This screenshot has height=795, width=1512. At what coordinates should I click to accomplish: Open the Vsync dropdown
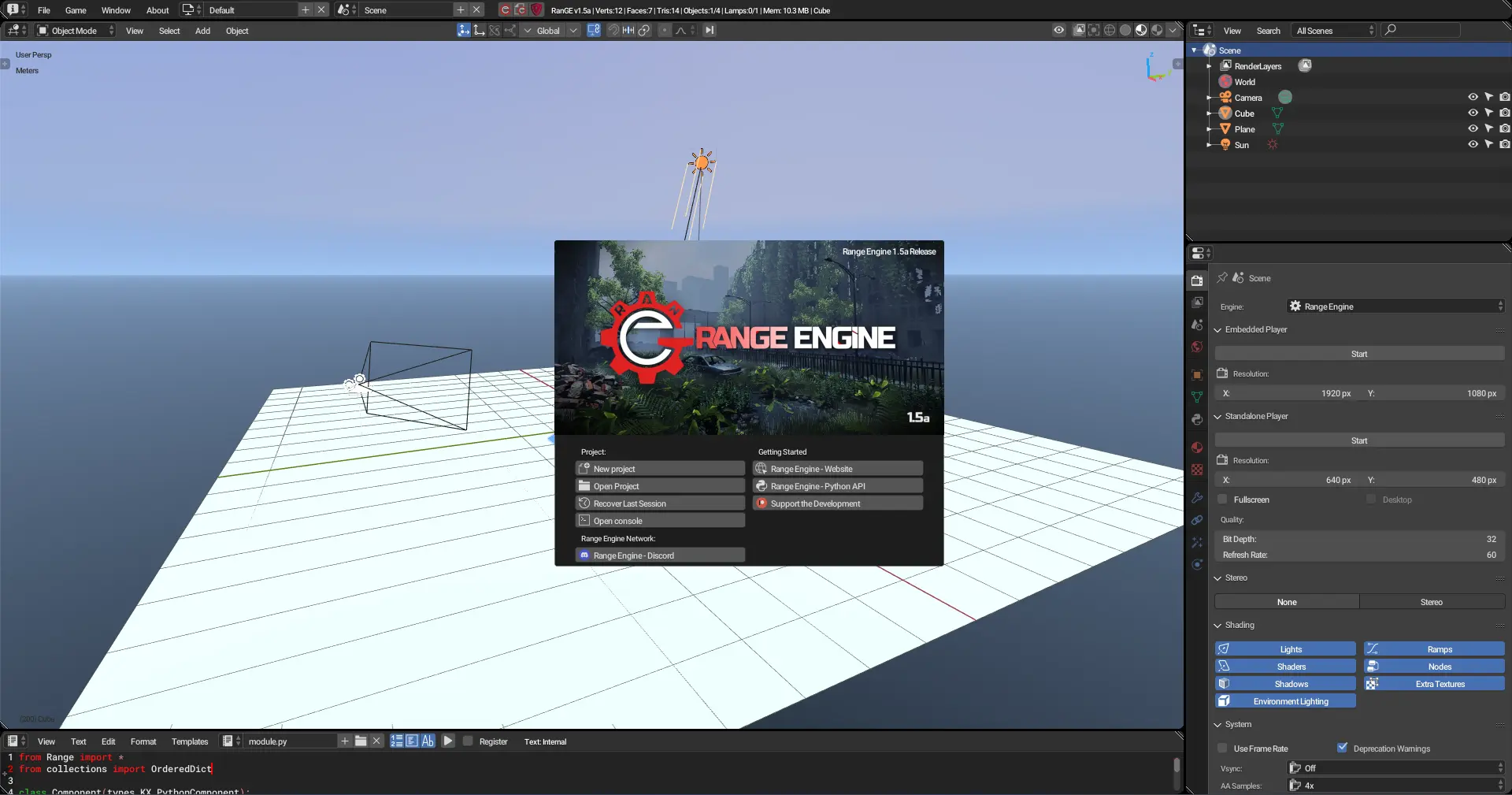click(1395, 767)
